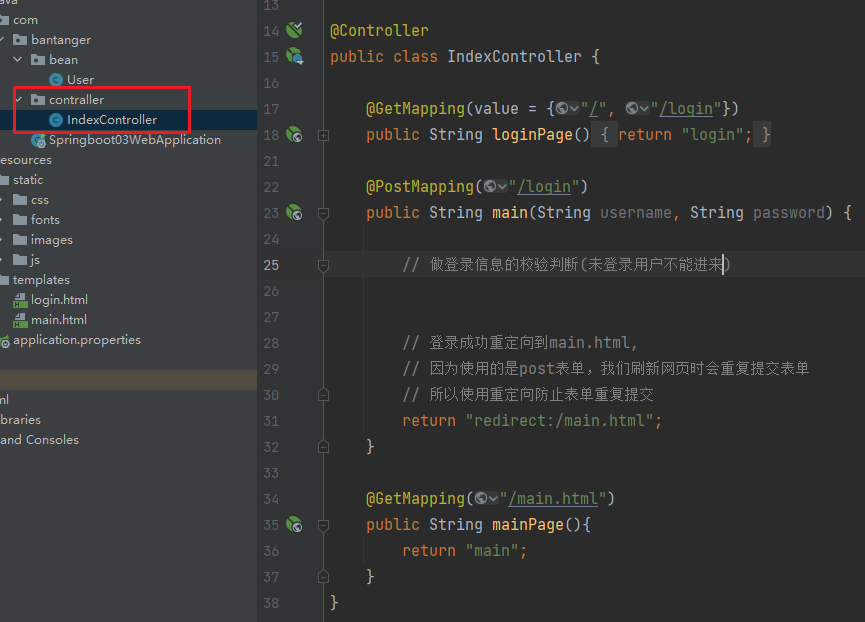865x622 pixels.
Task: Click the request mapping gutter icon on line 18
Action: pyautogui.click(x=295, y=134)
